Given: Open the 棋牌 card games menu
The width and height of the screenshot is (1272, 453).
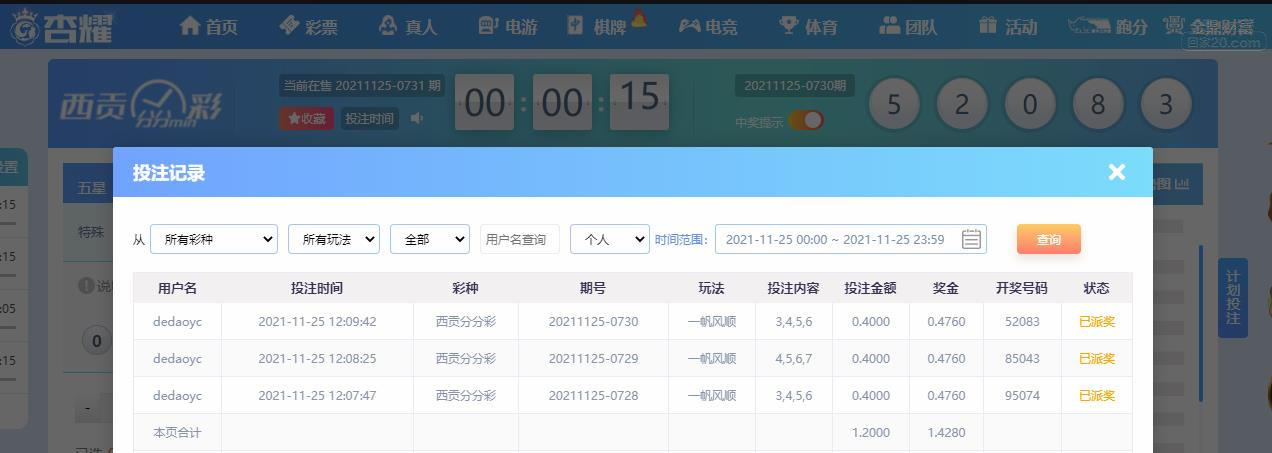Looking at the screenshot, I should point(597,27).
